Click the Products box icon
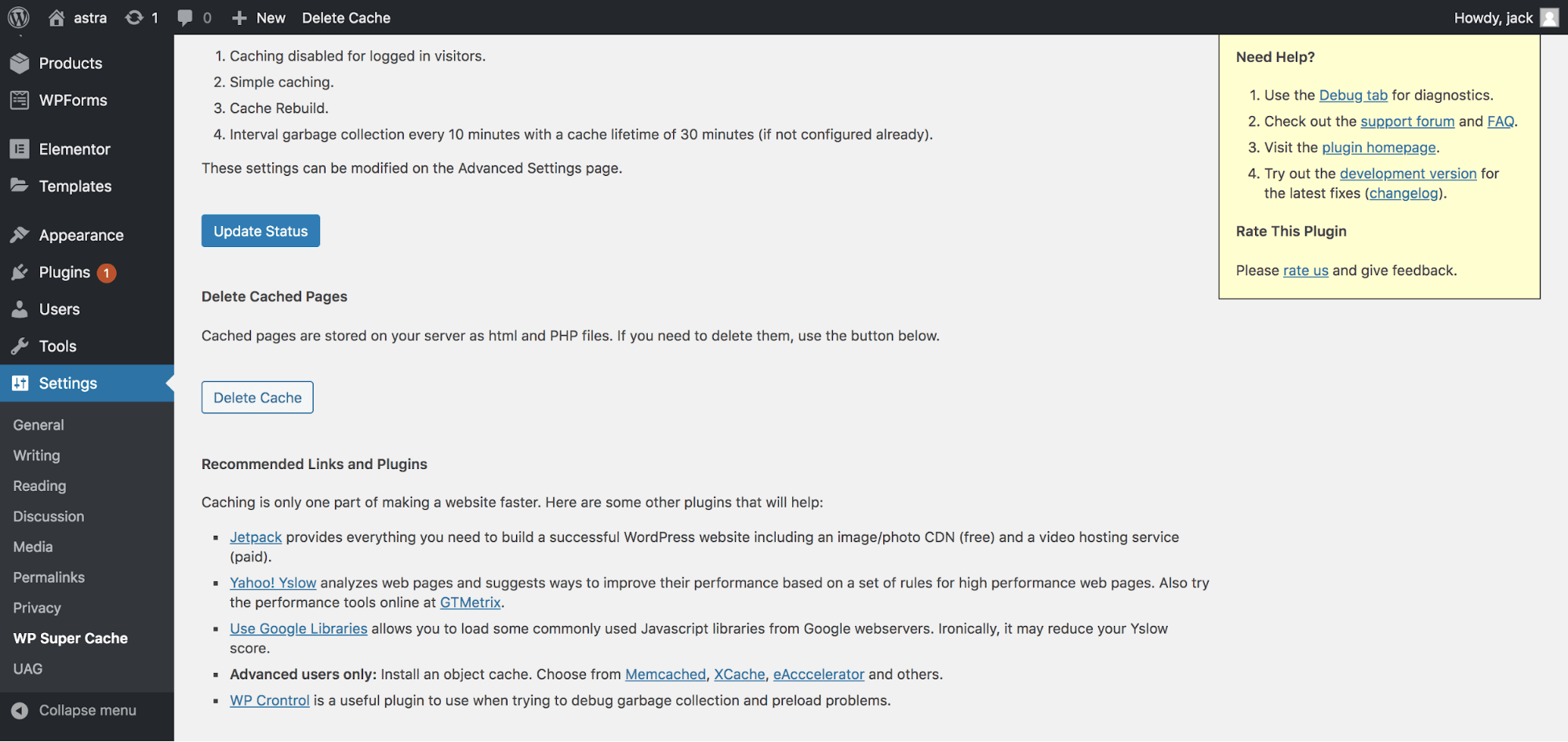 (x=20, y=63)
